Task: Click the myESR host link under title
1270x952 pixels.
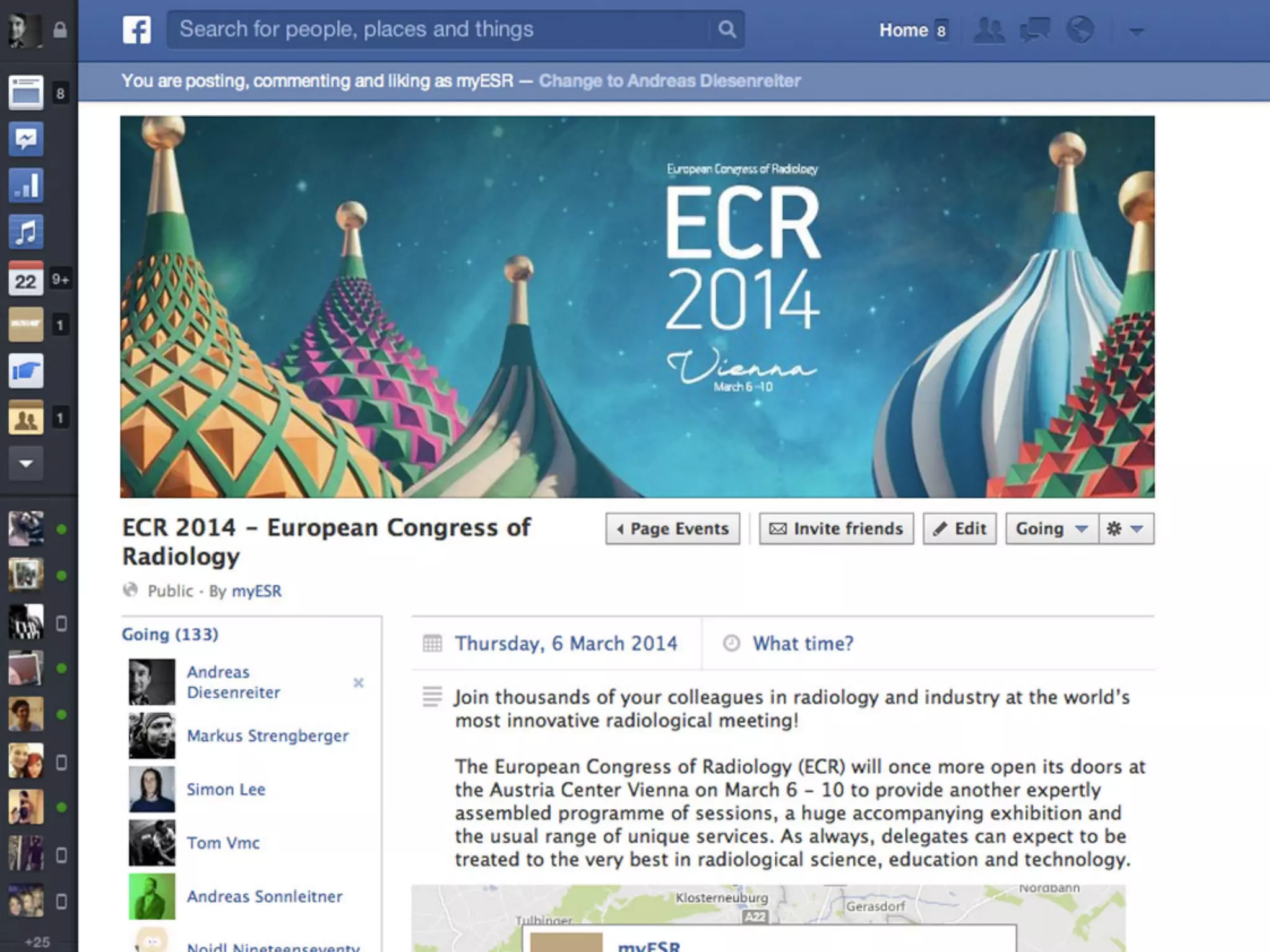Action: [x=257, y=591]
